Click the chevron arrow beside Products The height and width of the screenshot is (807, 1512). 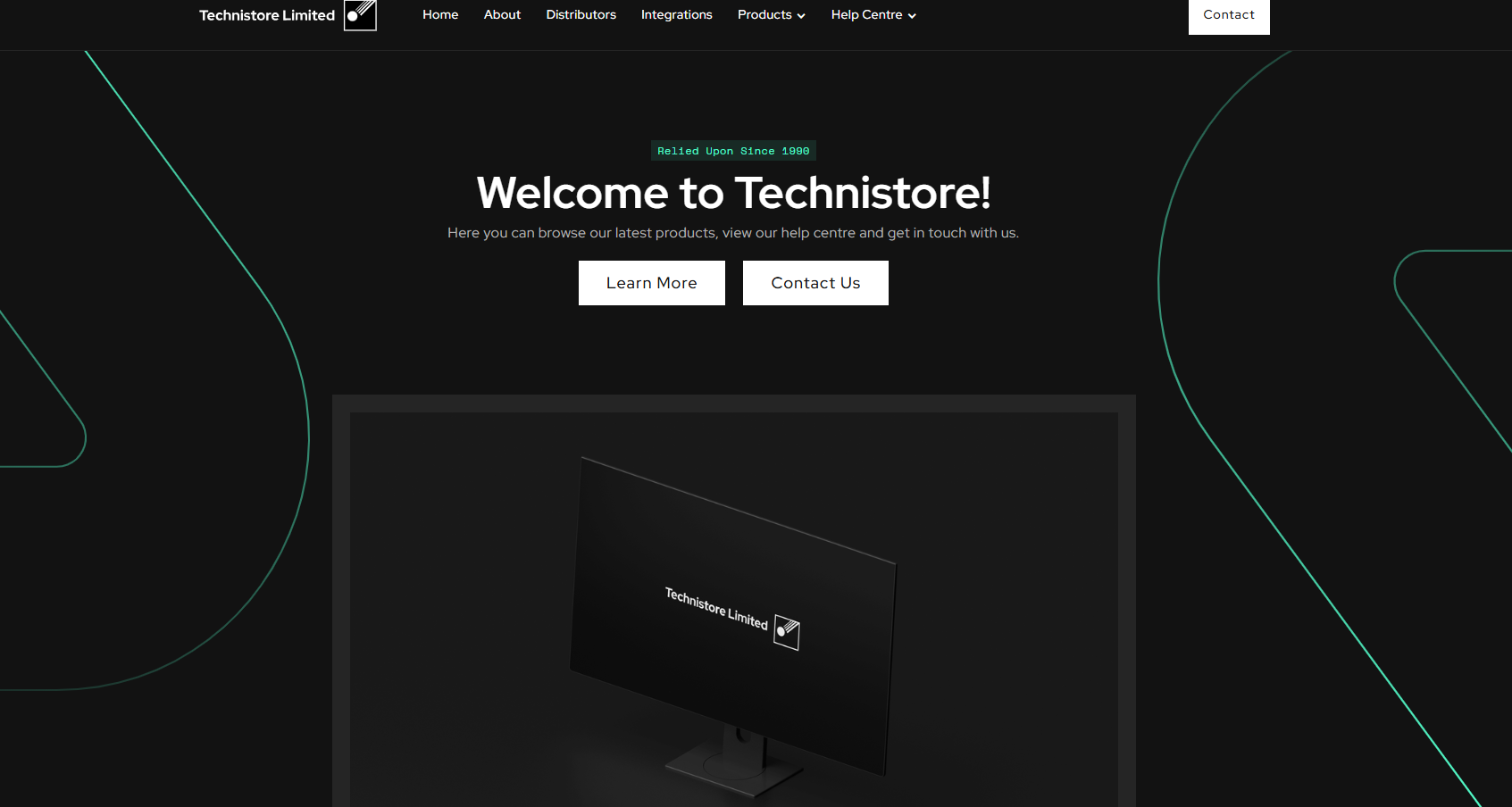801,16
